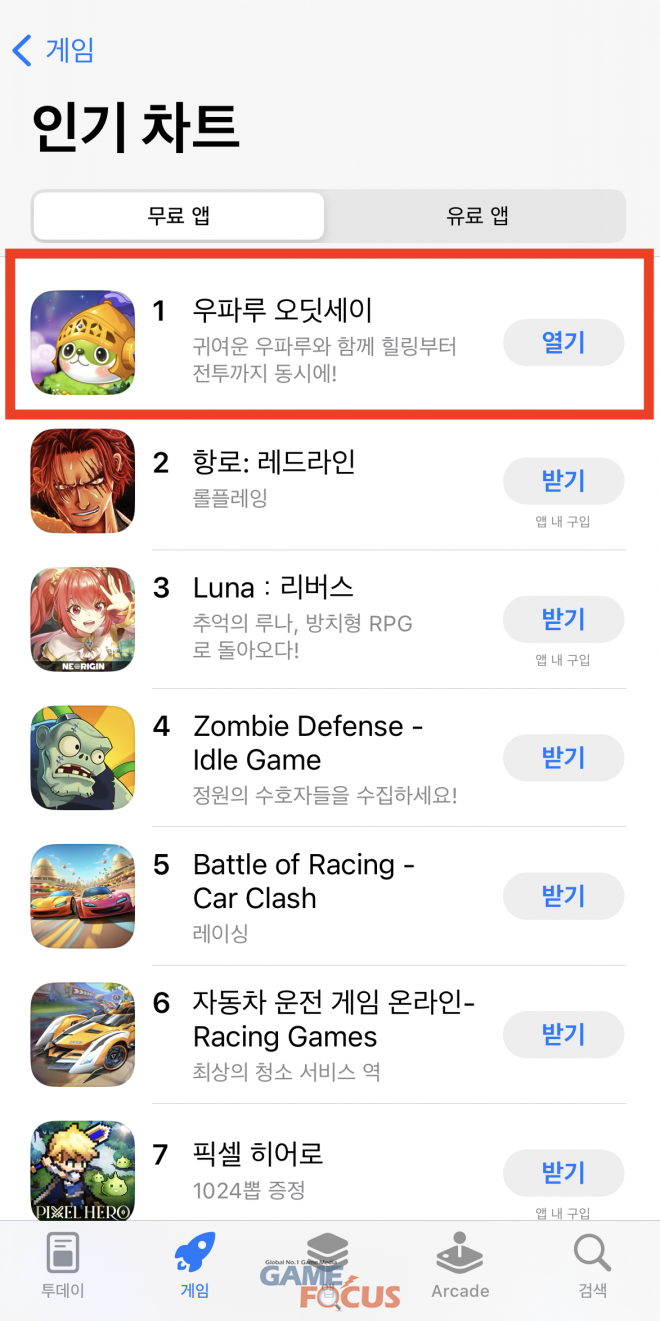This screenshot has width=660, height=1321.
Task: Tap 받기 for Luna : 리버스
Action: (563, 620)
